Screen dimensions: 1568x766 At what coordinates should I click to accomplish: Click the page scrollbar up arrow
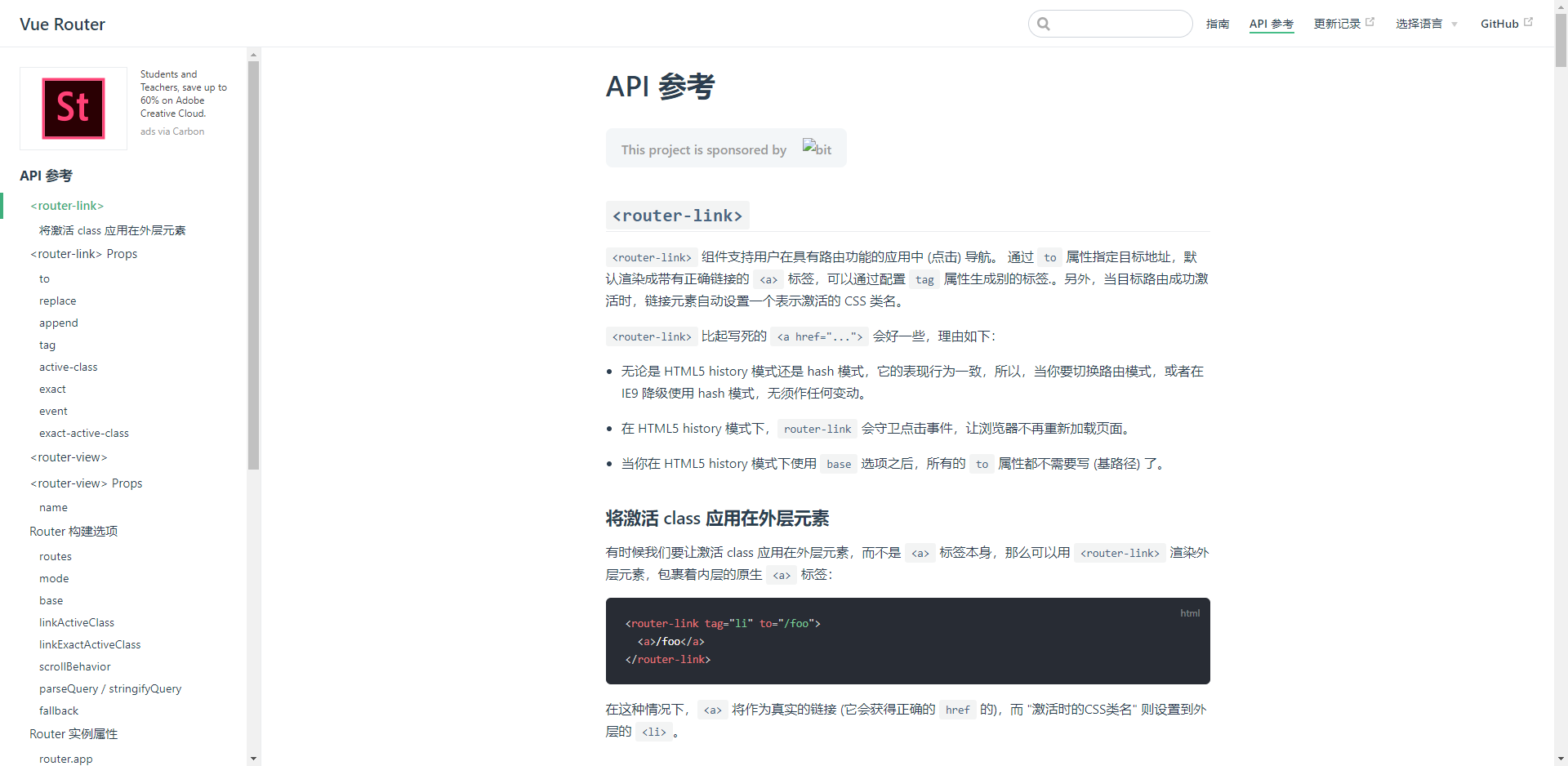coord(1561,7)
